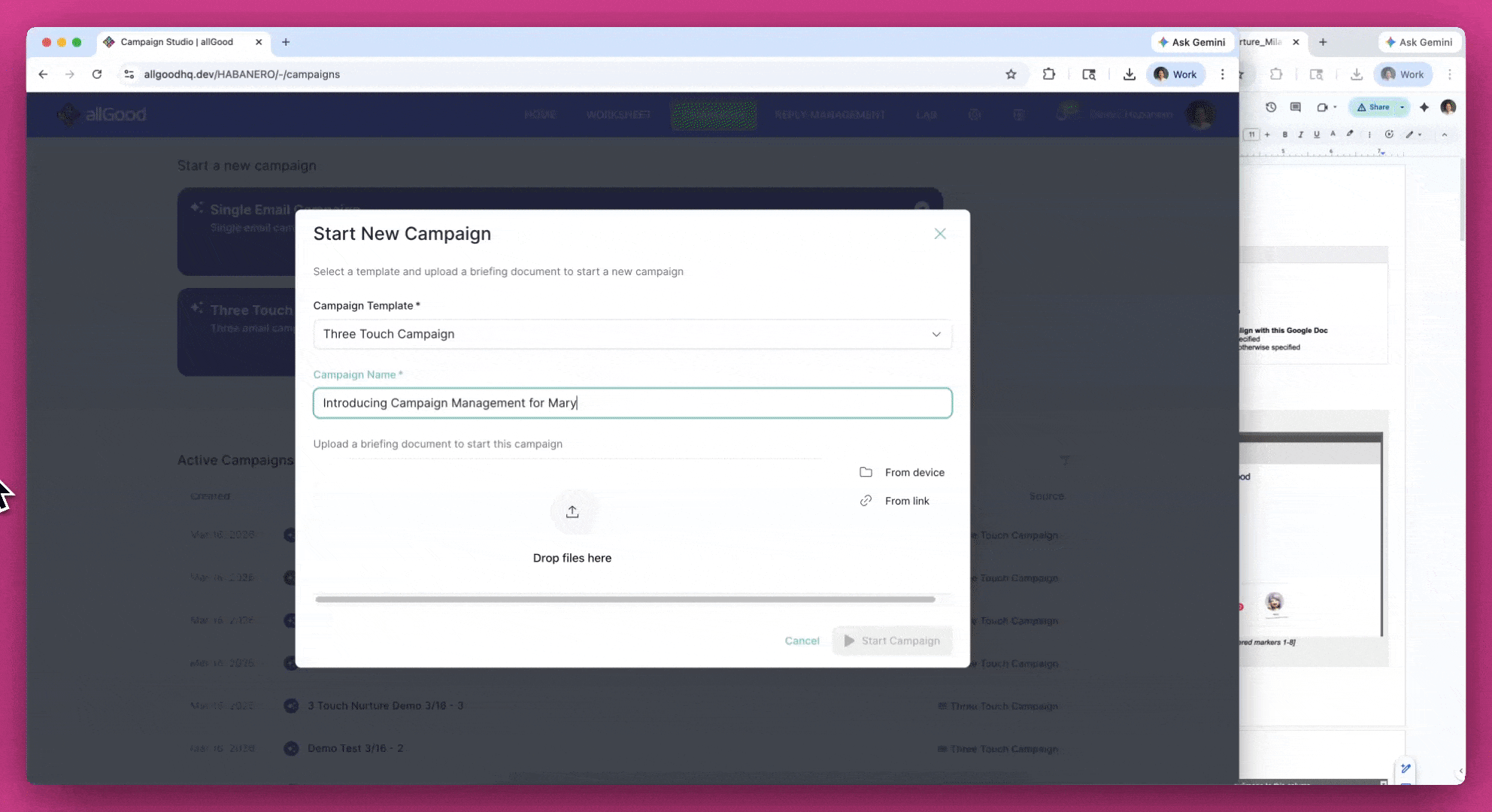Toggle bold formatting in the Docs toolbar
1492x812 pixels.
(1285, 135)
